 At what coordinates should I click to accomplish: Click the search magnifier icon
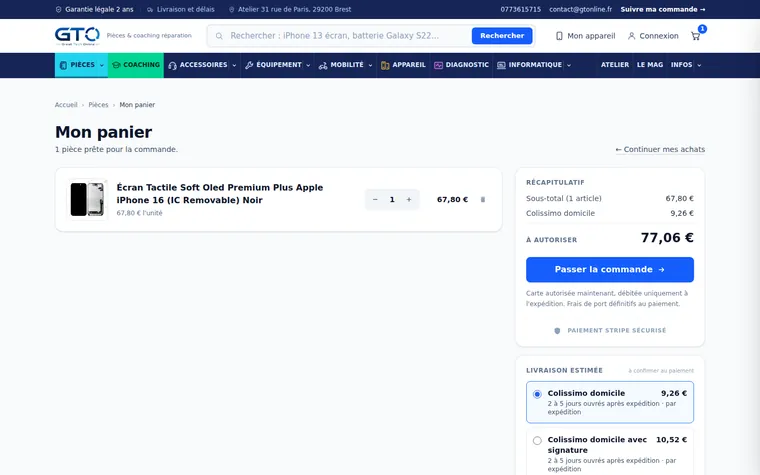[219, 36]
